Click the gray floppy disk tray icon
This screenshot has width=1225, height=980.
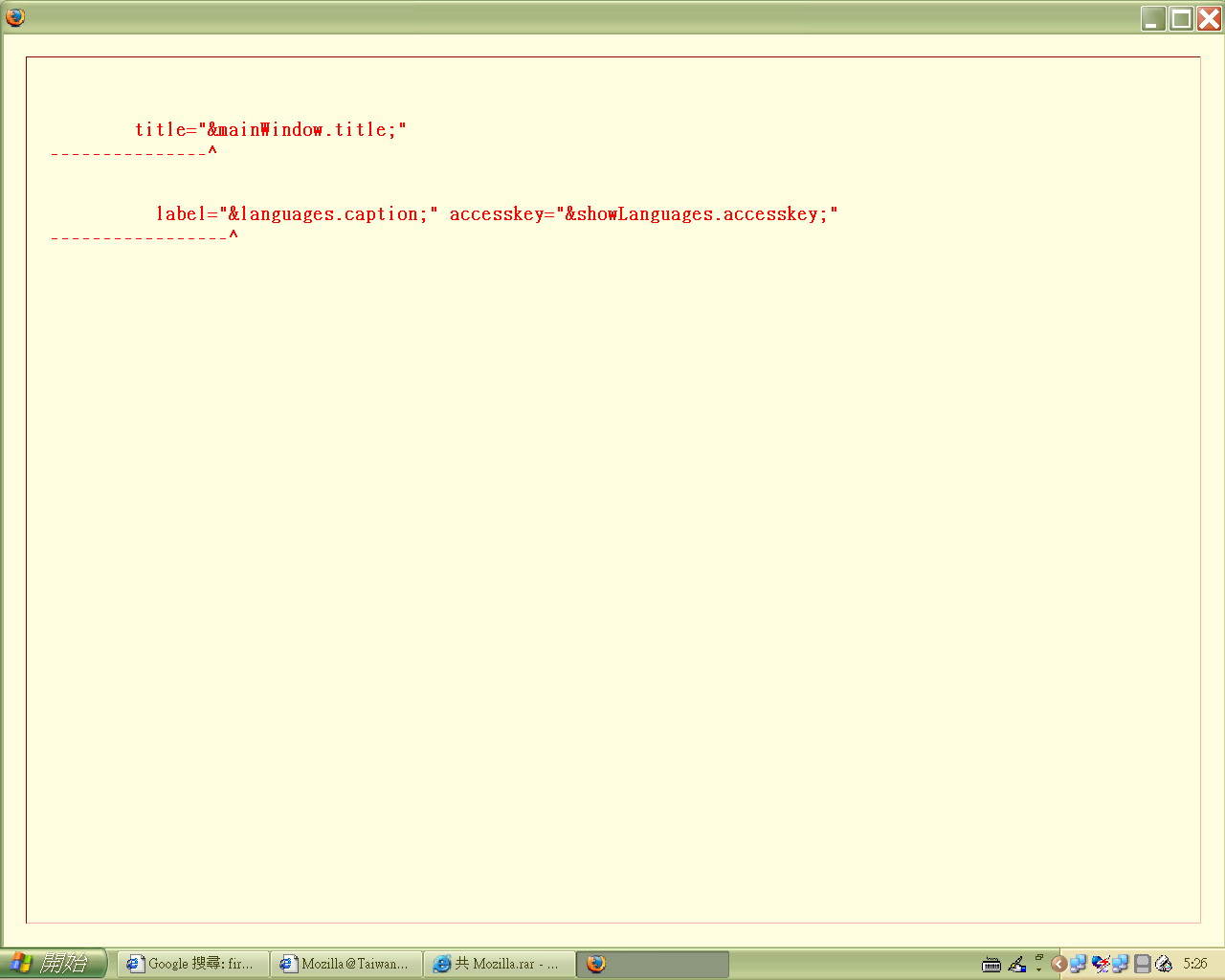pyautogui.click(x=1142, y=964)
